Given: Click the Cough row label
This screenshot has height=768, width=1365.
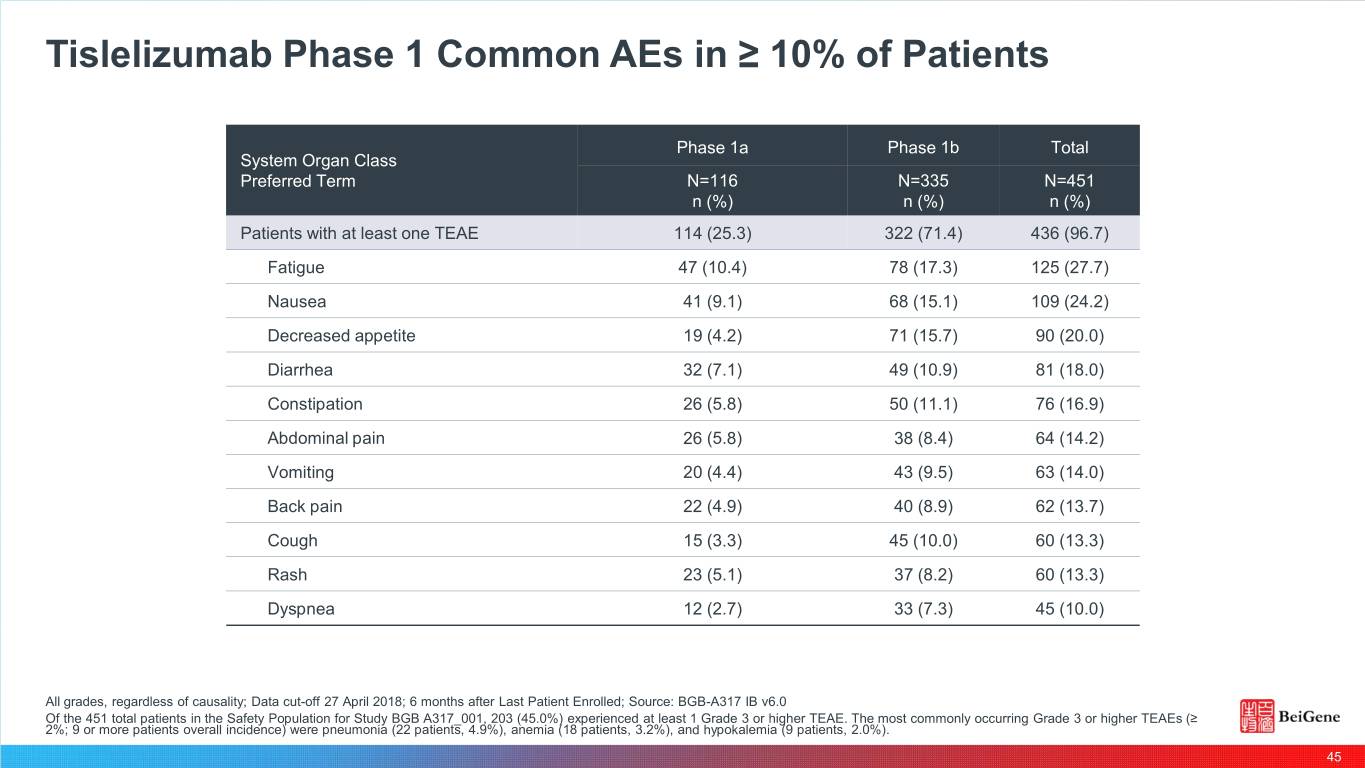Looking at the screenshot, I should coord(292,540).
